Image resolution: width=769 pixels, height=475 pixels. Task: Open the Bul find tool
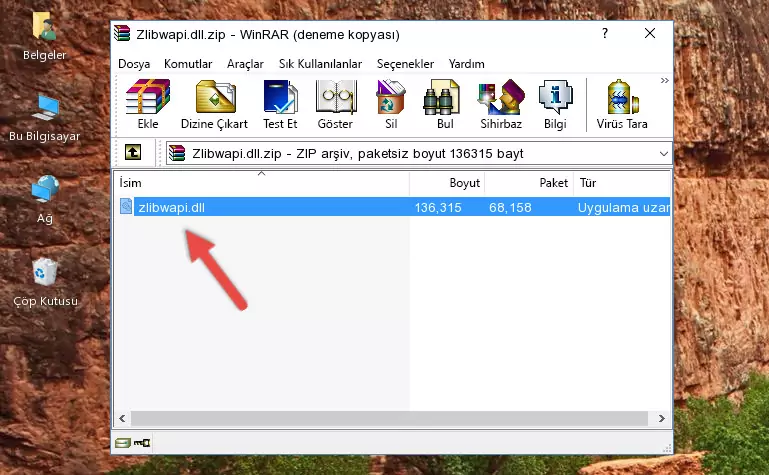click(444, 104)
